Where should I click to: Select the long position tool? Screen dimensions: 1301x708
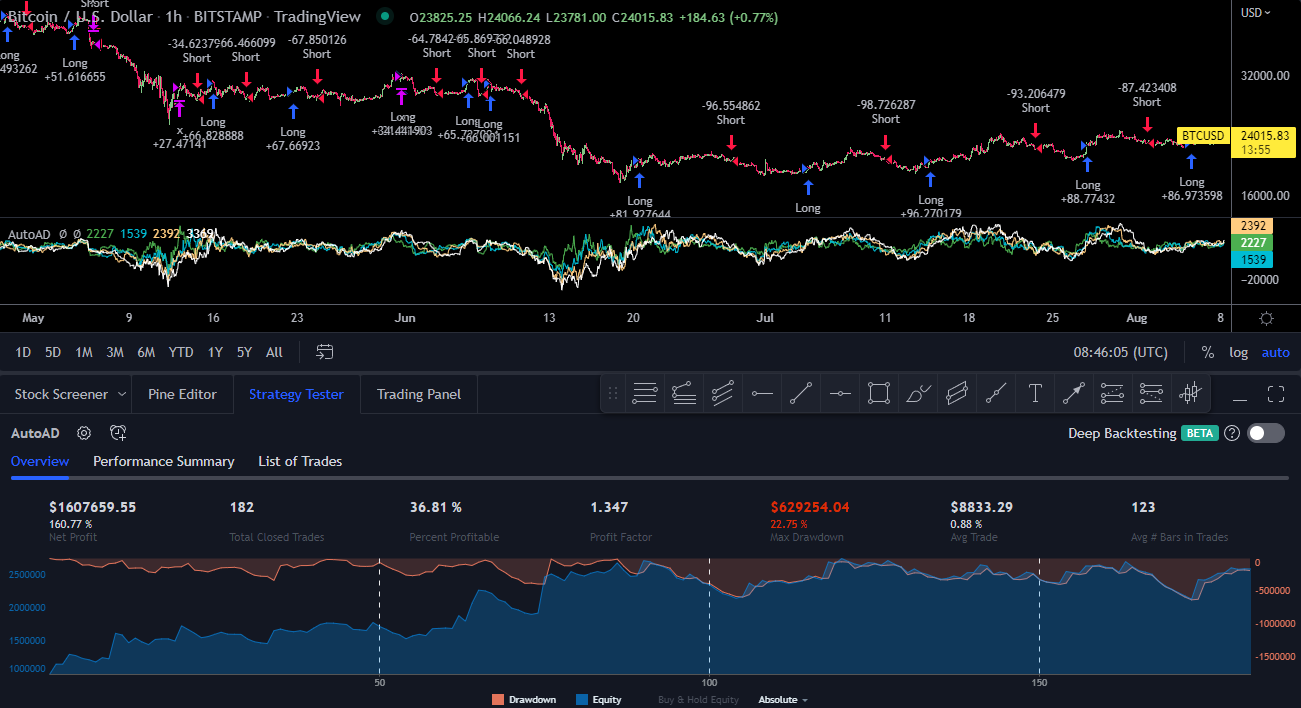point(1112,394)
